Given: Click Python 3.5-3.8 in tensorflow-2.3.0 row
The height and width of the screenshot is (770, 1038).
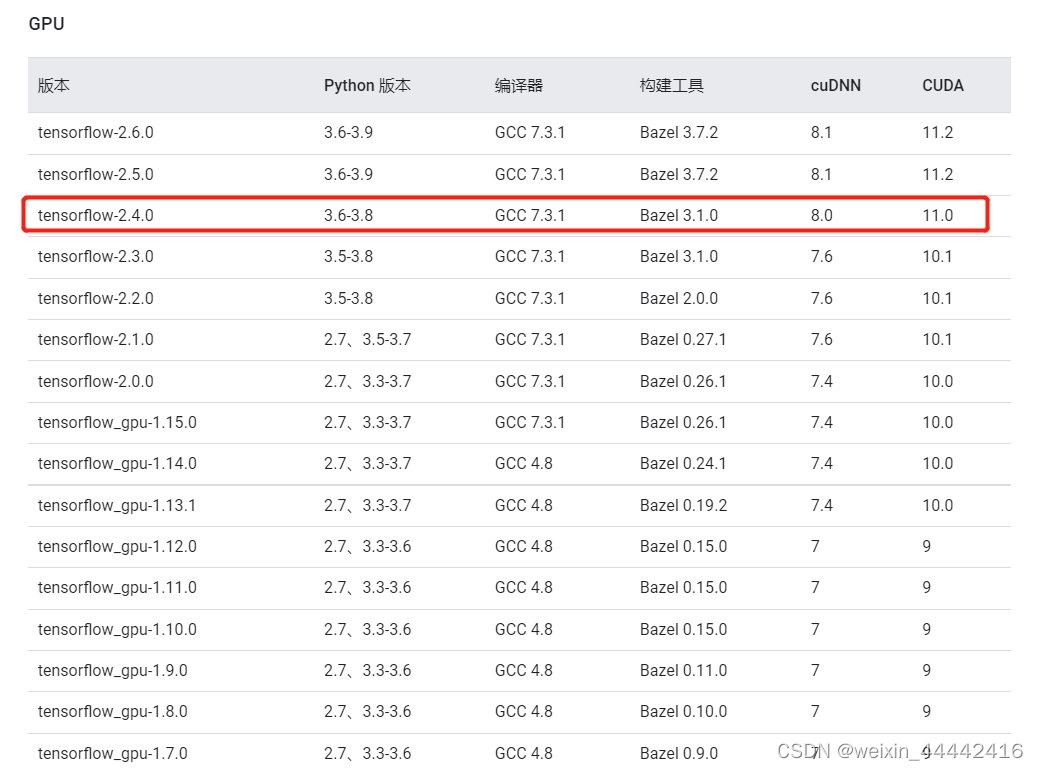Looking at the screenshot, I should [348, 256].
